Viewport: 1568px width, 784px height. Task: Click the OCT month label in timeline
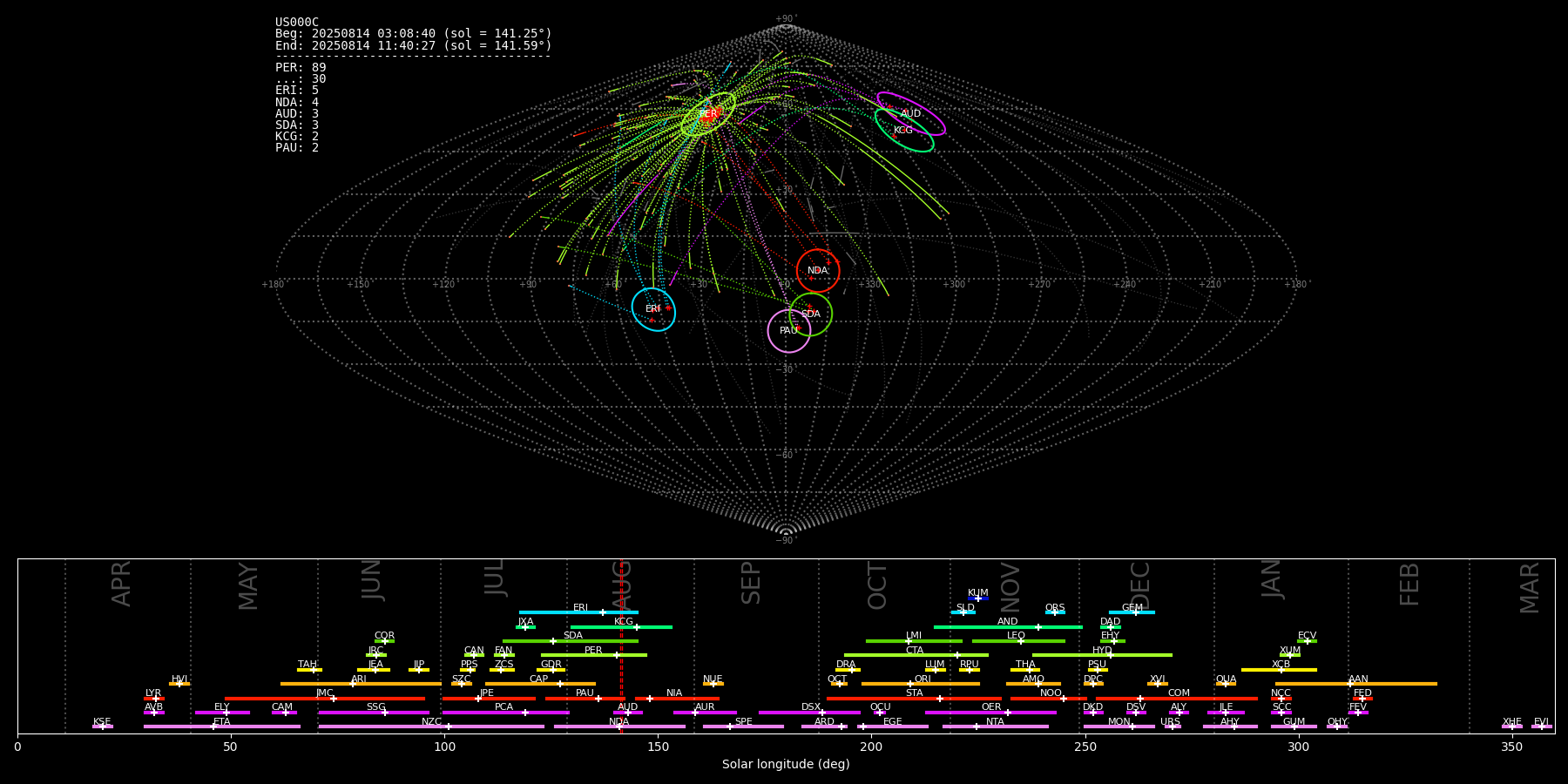click(x=877, y=585)
